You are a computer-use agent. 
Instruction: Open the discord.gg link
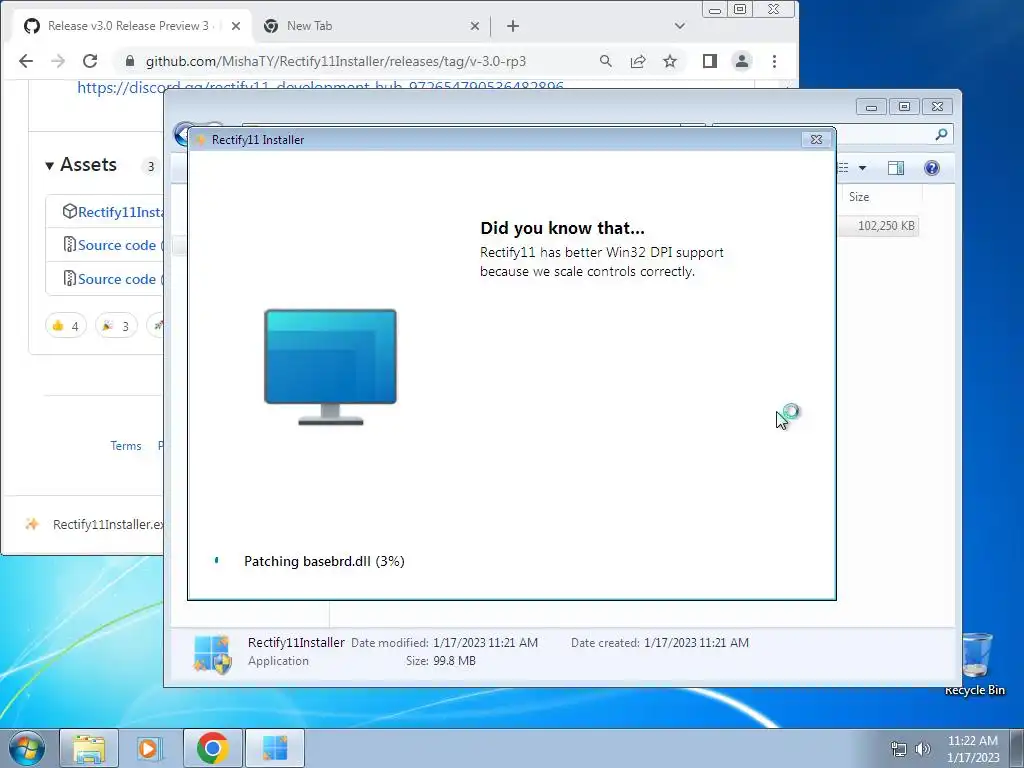pos(320,87)
